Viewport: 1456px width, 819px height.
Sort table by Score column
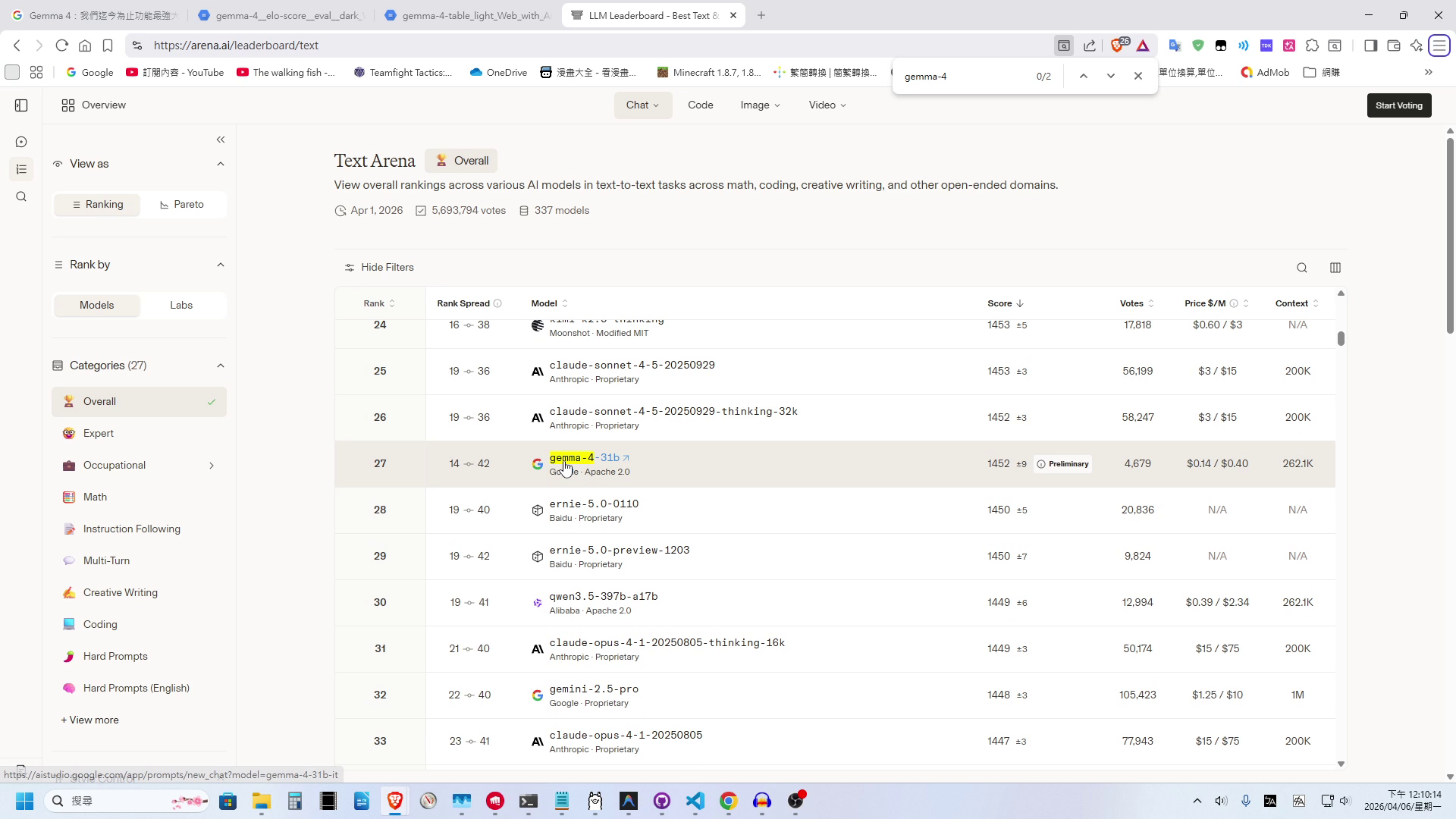click(1006, 303)
